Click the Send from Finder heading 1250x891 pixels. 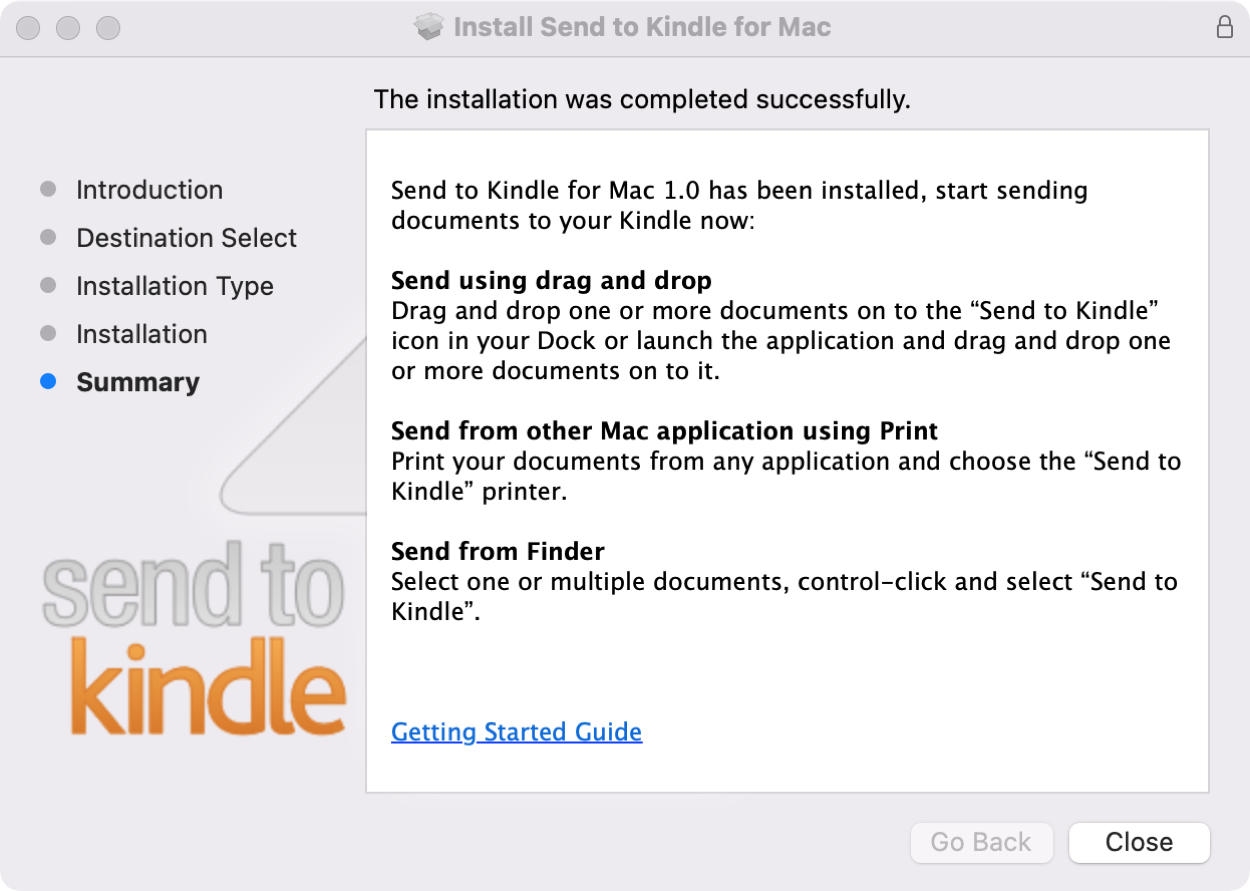pos(497,551)
